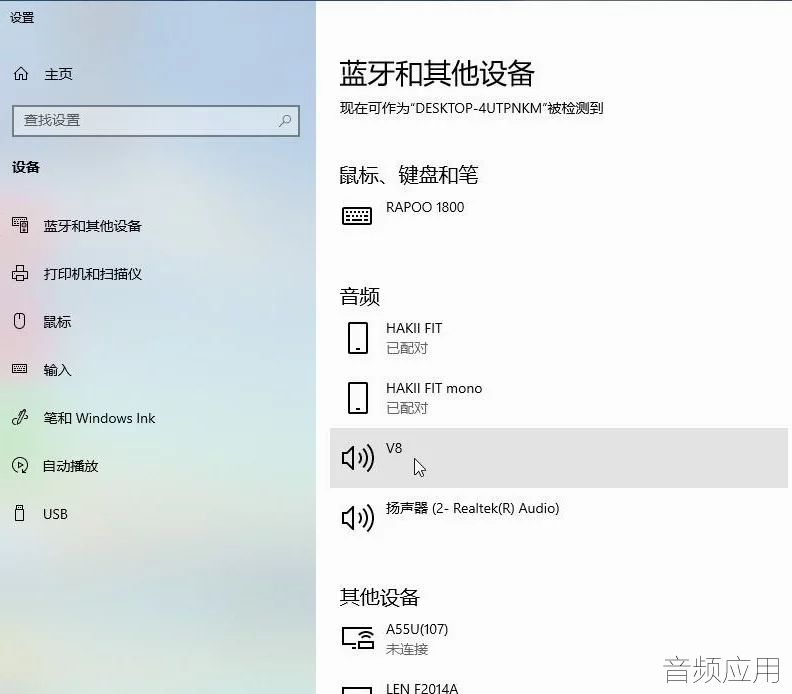Click the keyboard icon beside 输入
792x694 pixels.
20,369
